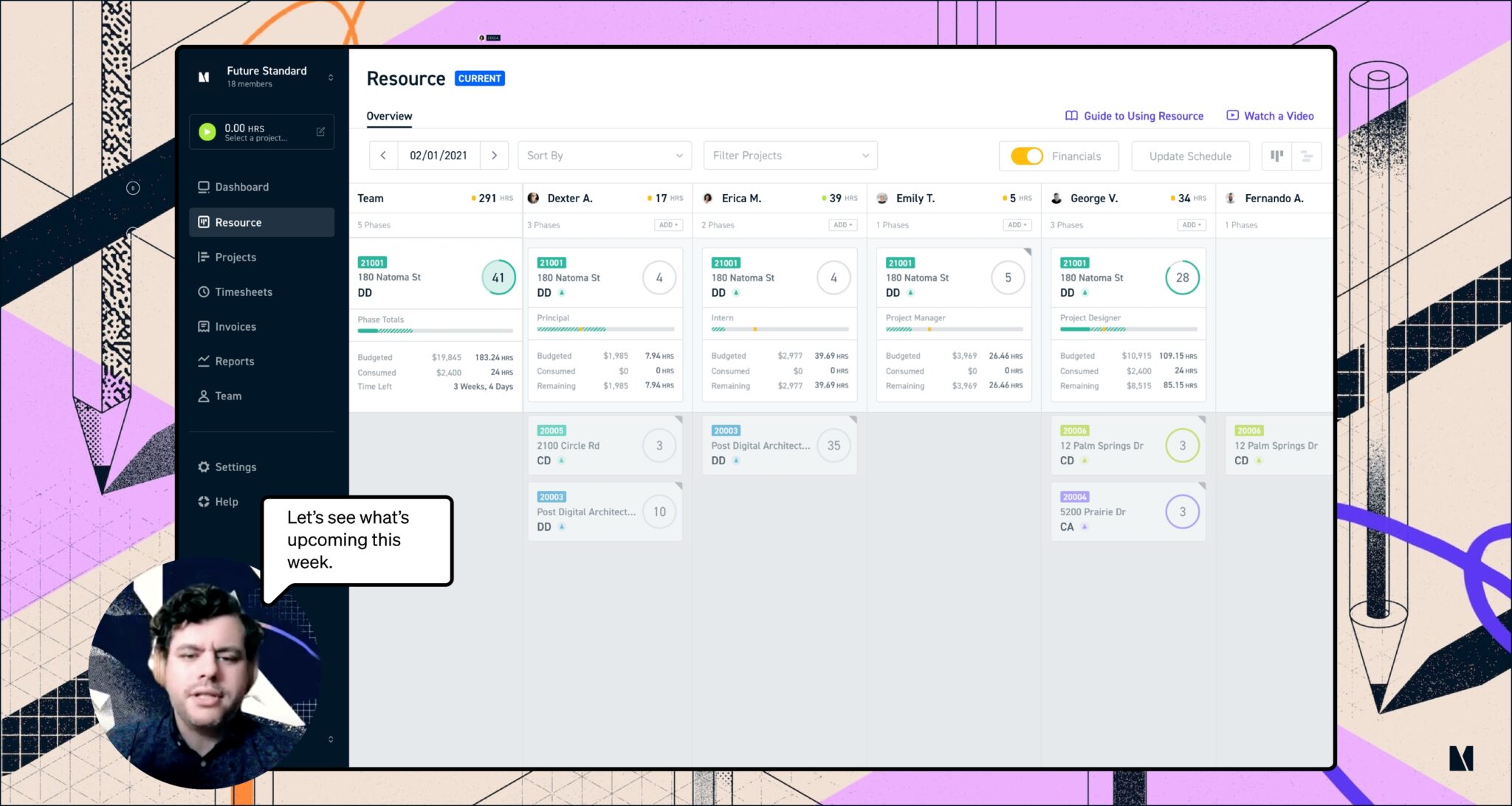Expand Future Standard workspace switcher
Image resolution: width=1512 pixels, height=806 pixels.
tap(331, 77)
